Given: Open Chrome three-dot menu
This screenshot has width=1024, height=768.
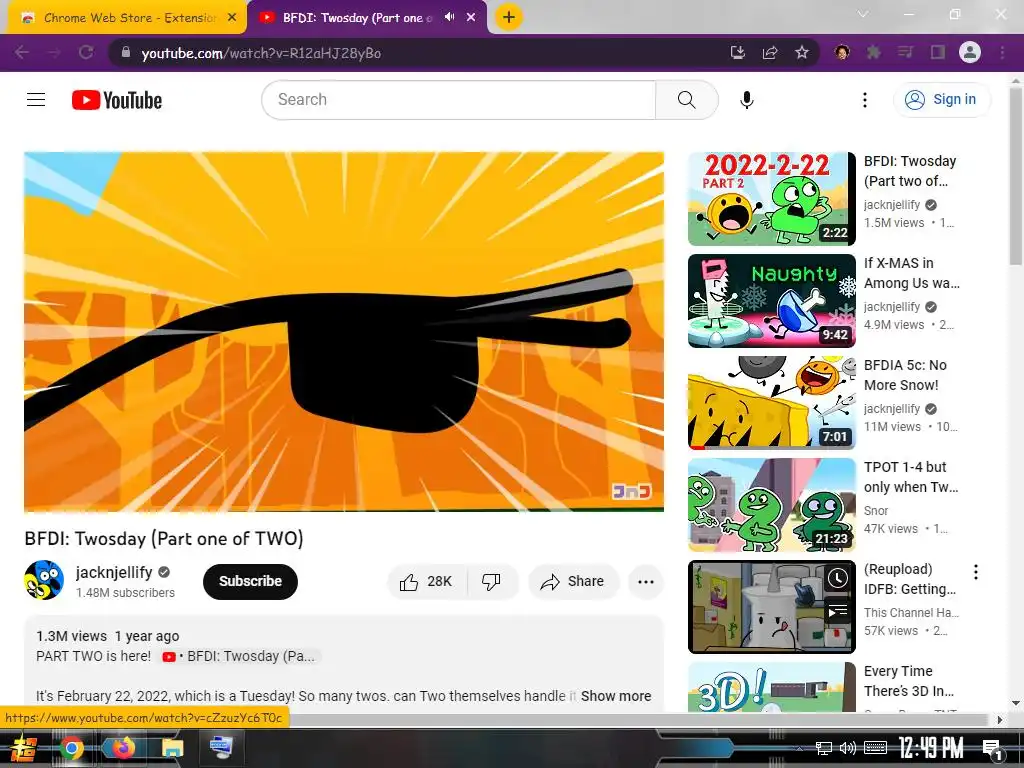Looking at the screenshot, I should [x=1002, y=52].
